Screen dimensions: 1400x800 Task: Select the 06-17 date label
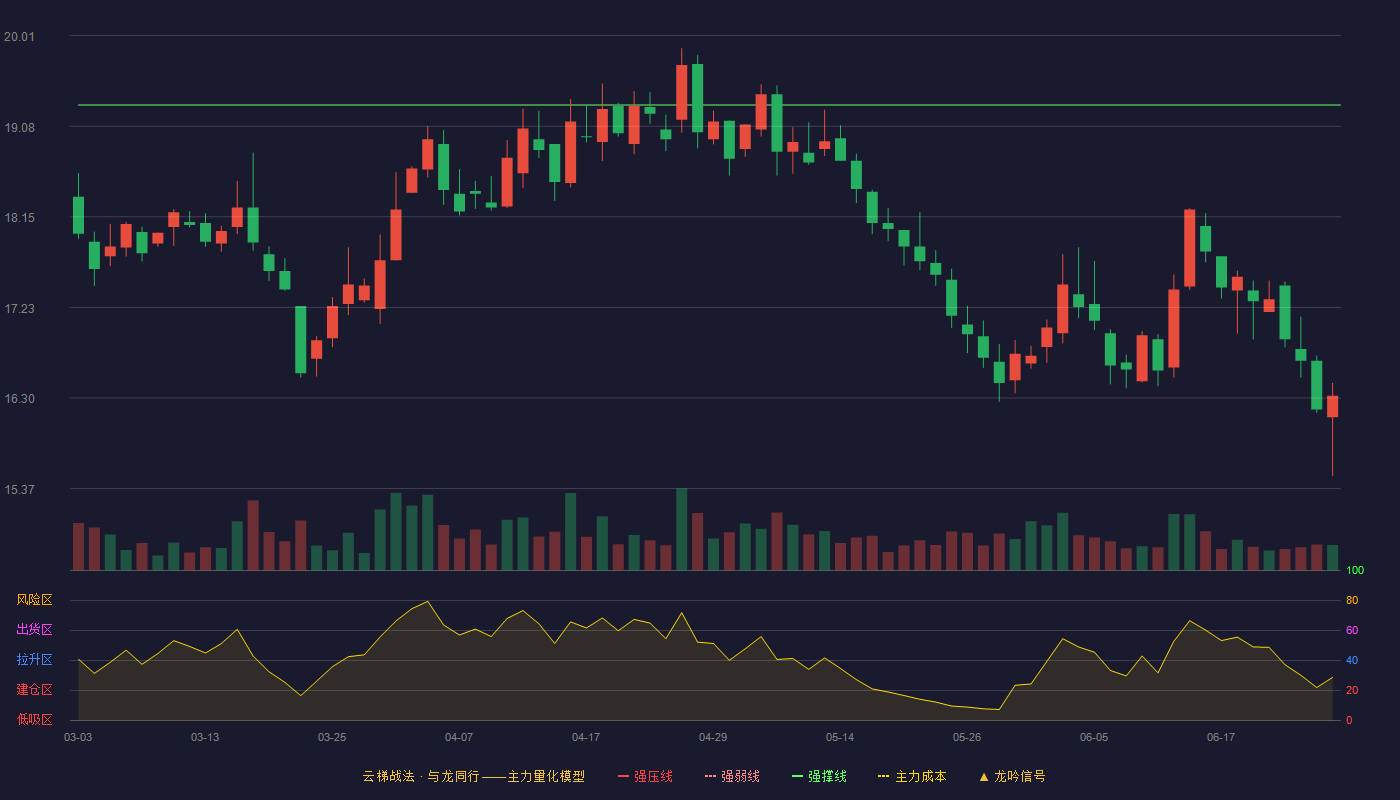pos(1221,737)
